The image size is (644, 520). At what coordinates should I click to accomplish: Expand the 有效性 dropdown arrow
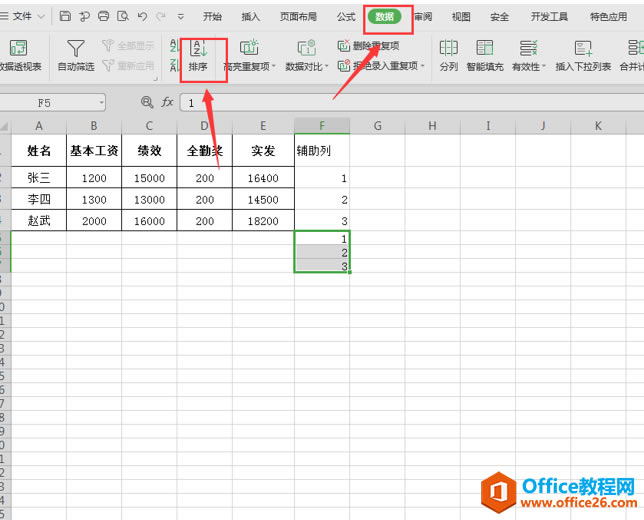click(544, 67)
